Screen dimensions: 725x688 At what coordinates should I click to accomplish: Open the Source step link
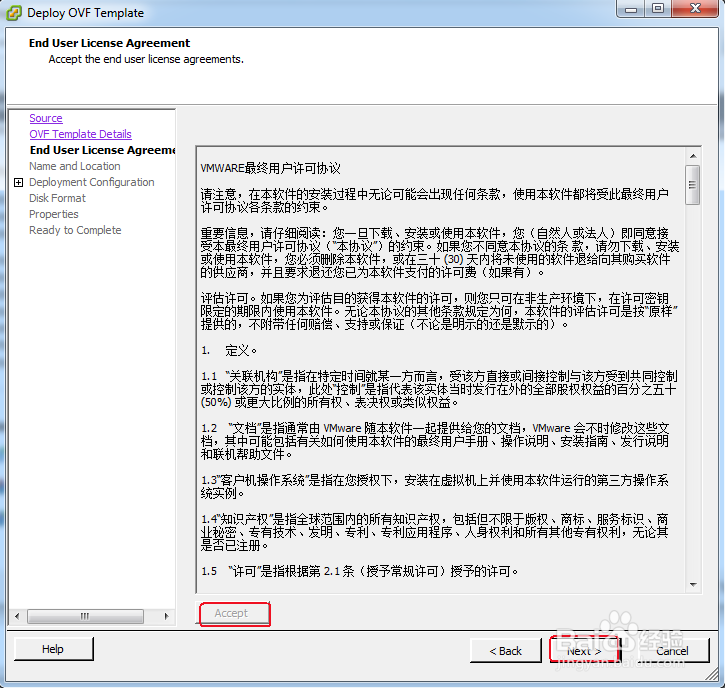click(46, 118)
